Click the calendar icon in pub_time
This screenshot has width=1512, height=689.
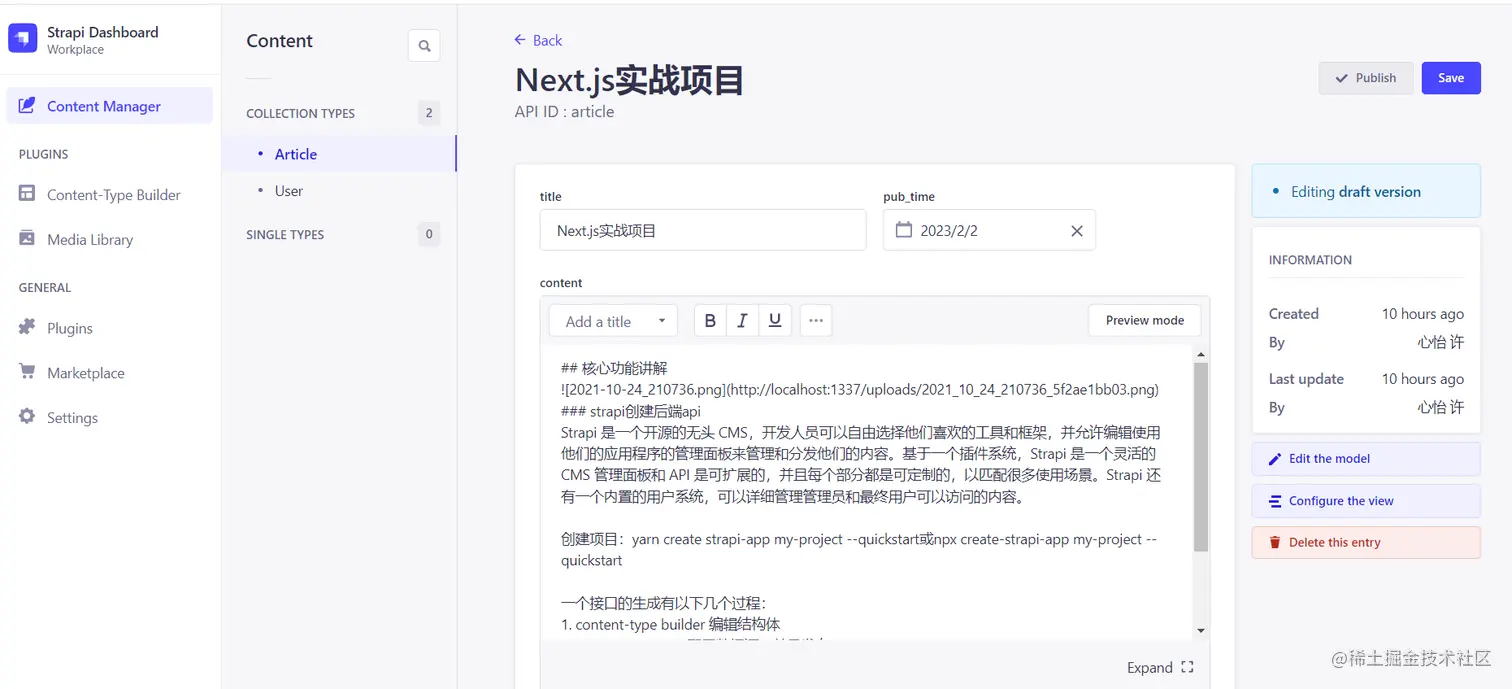(x=904, y=230)
